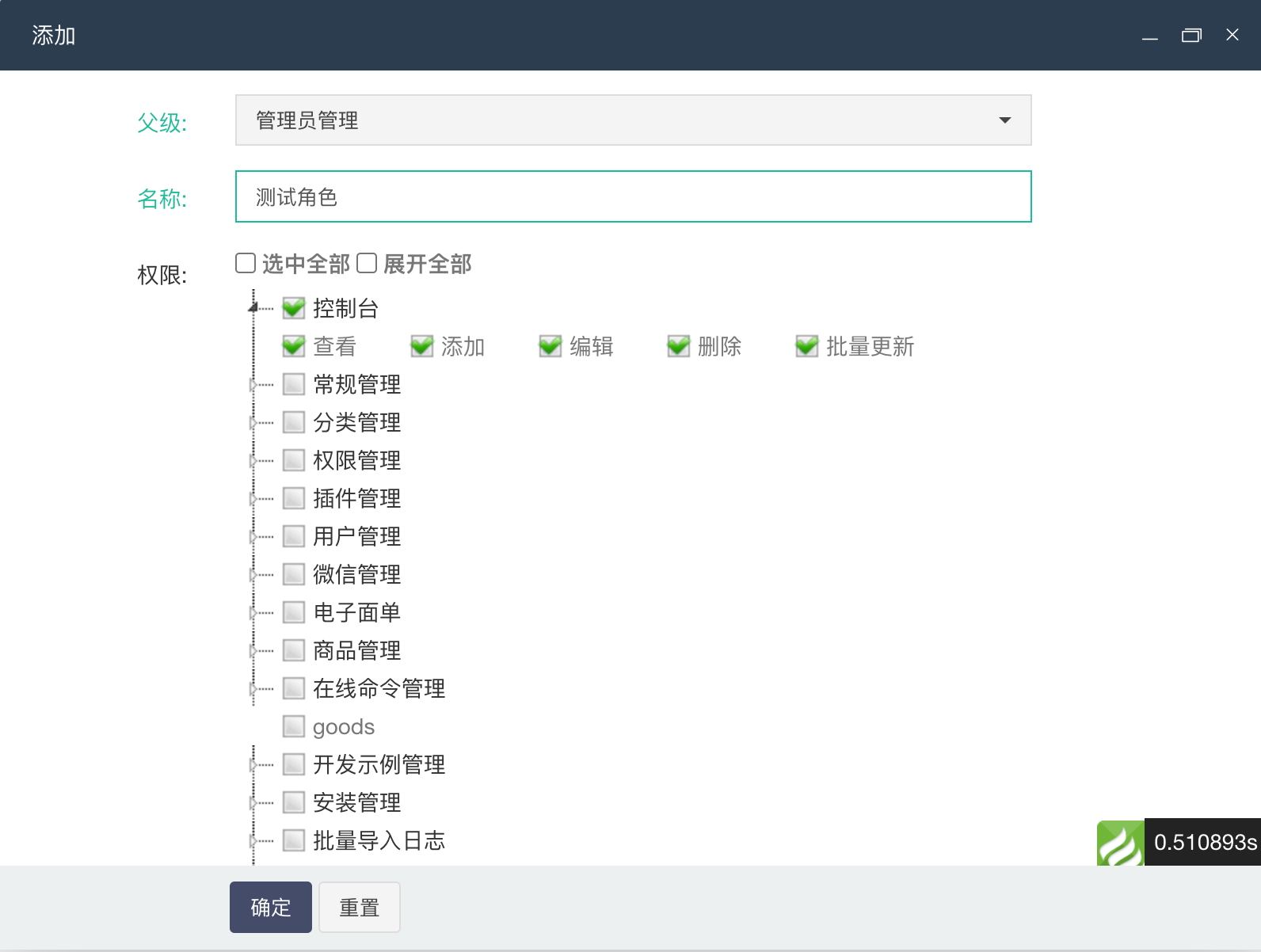Open the 父级 parent dropdown

633,120
